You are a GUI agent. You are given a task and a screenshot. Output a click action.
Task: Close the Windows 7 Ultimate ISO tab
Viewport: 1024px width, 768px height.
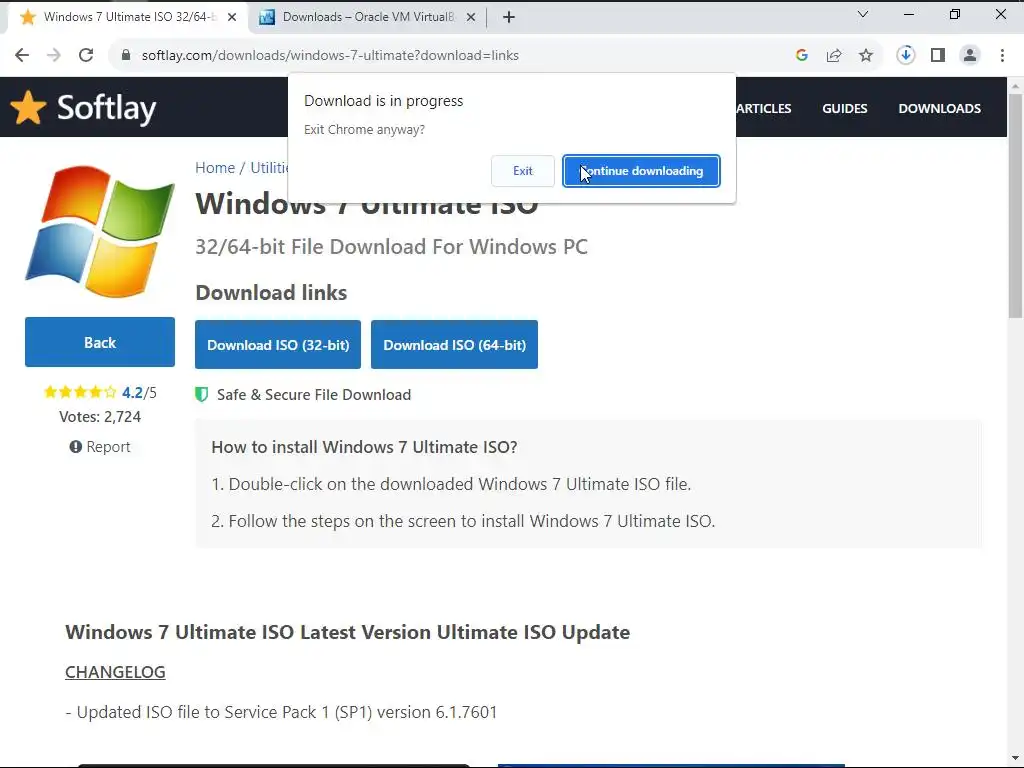[x=232, y=18]
